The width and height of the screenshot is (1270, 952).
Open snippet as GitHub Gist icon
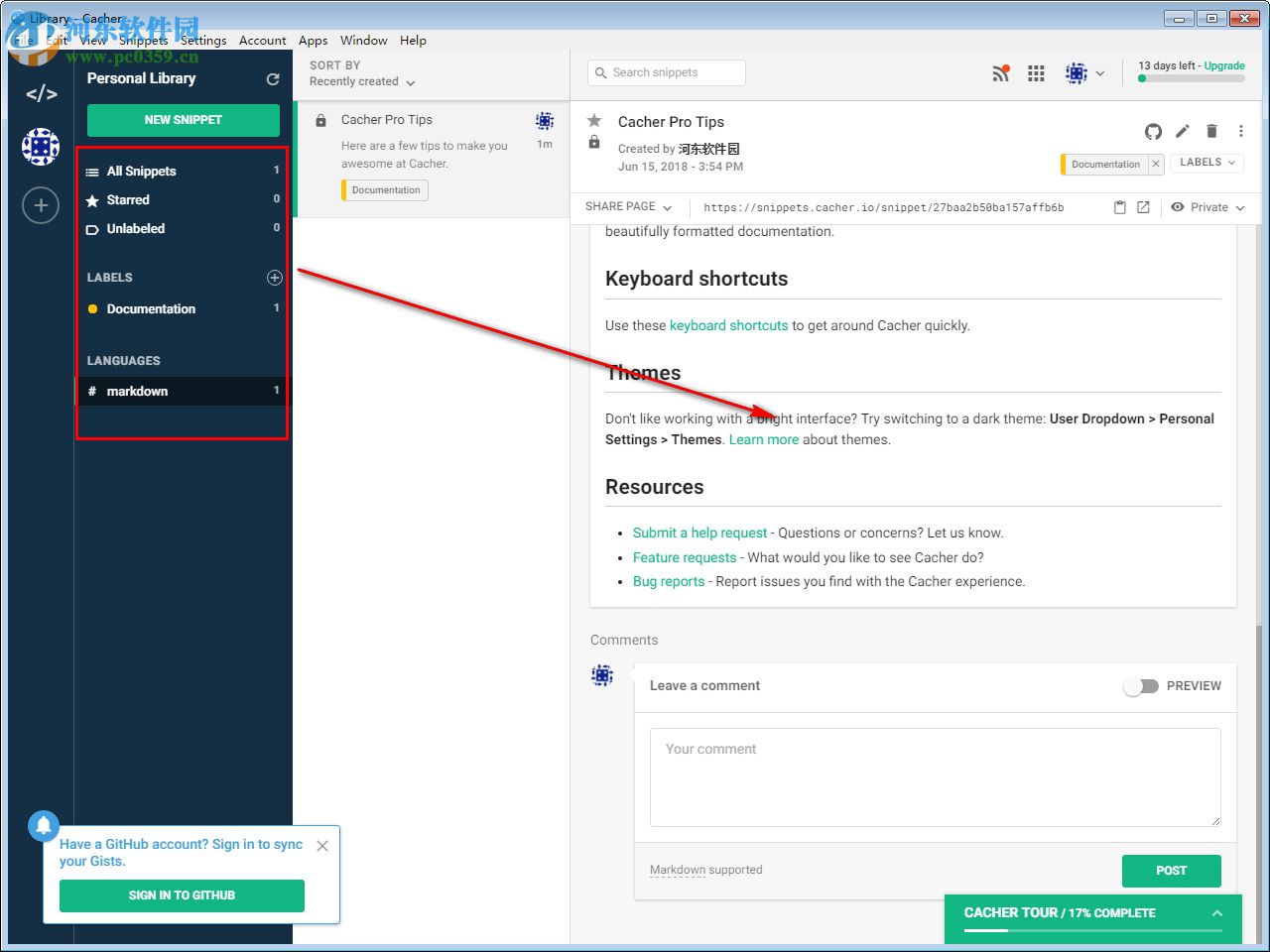(x=1153, y=131)
